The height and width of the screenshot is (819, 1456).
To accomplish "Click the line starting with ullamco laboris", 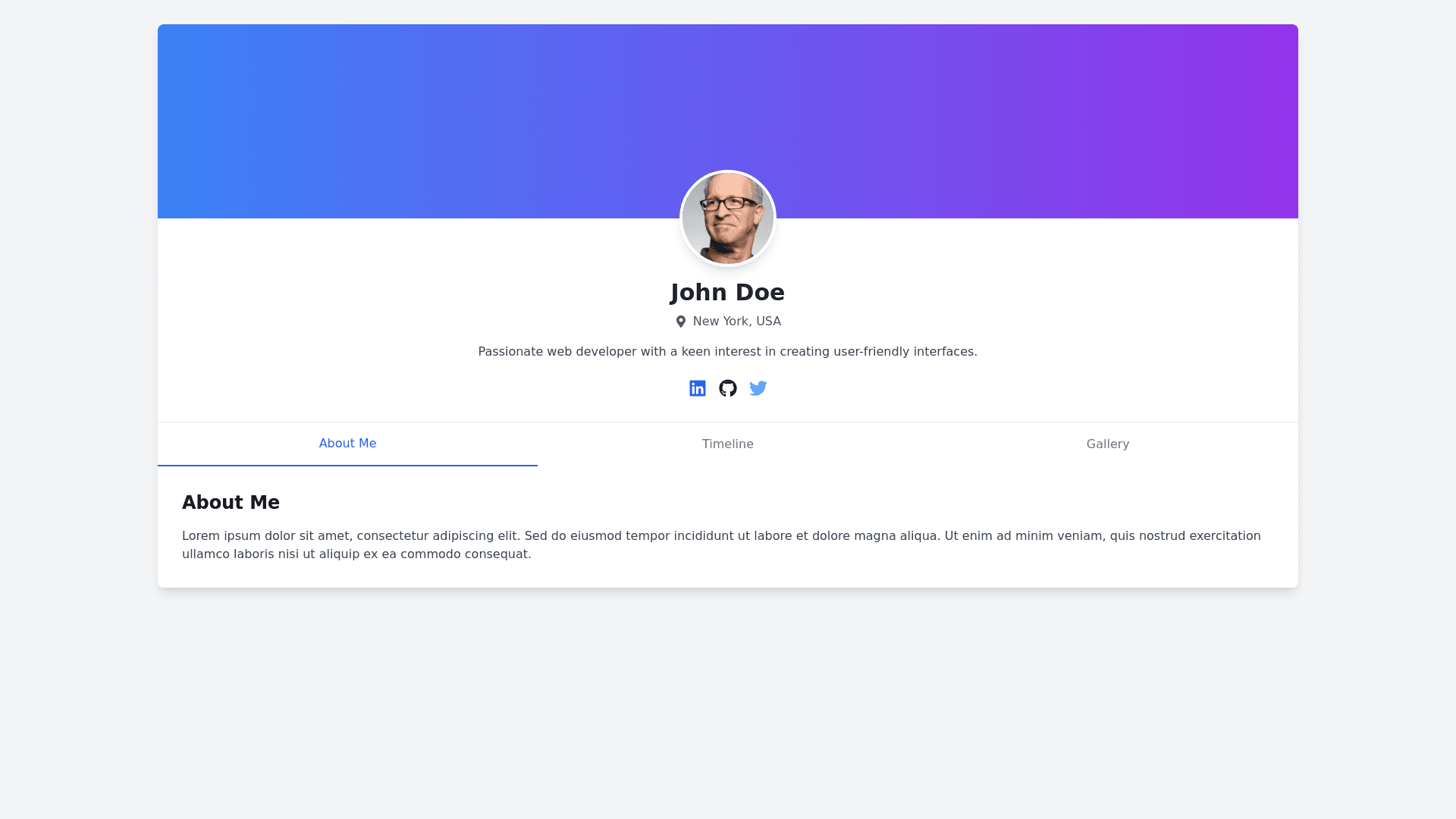I will 356,554.
